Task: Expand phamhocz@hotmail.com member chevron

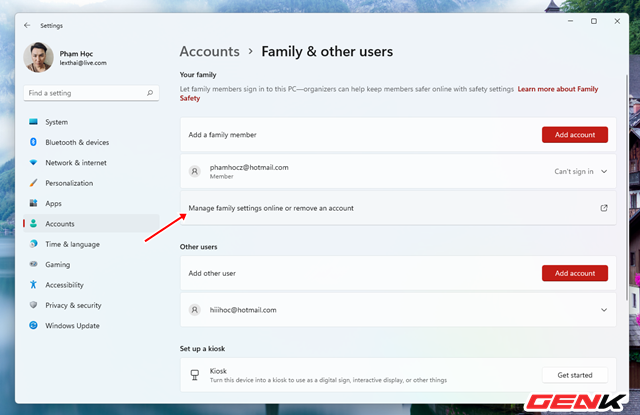Action: (x=604, y=171)
